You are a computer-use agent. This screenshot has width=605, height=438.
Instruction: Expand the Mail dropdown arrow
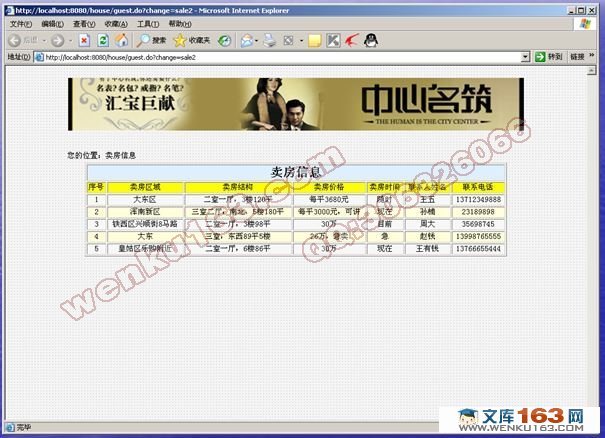point(257,41)
